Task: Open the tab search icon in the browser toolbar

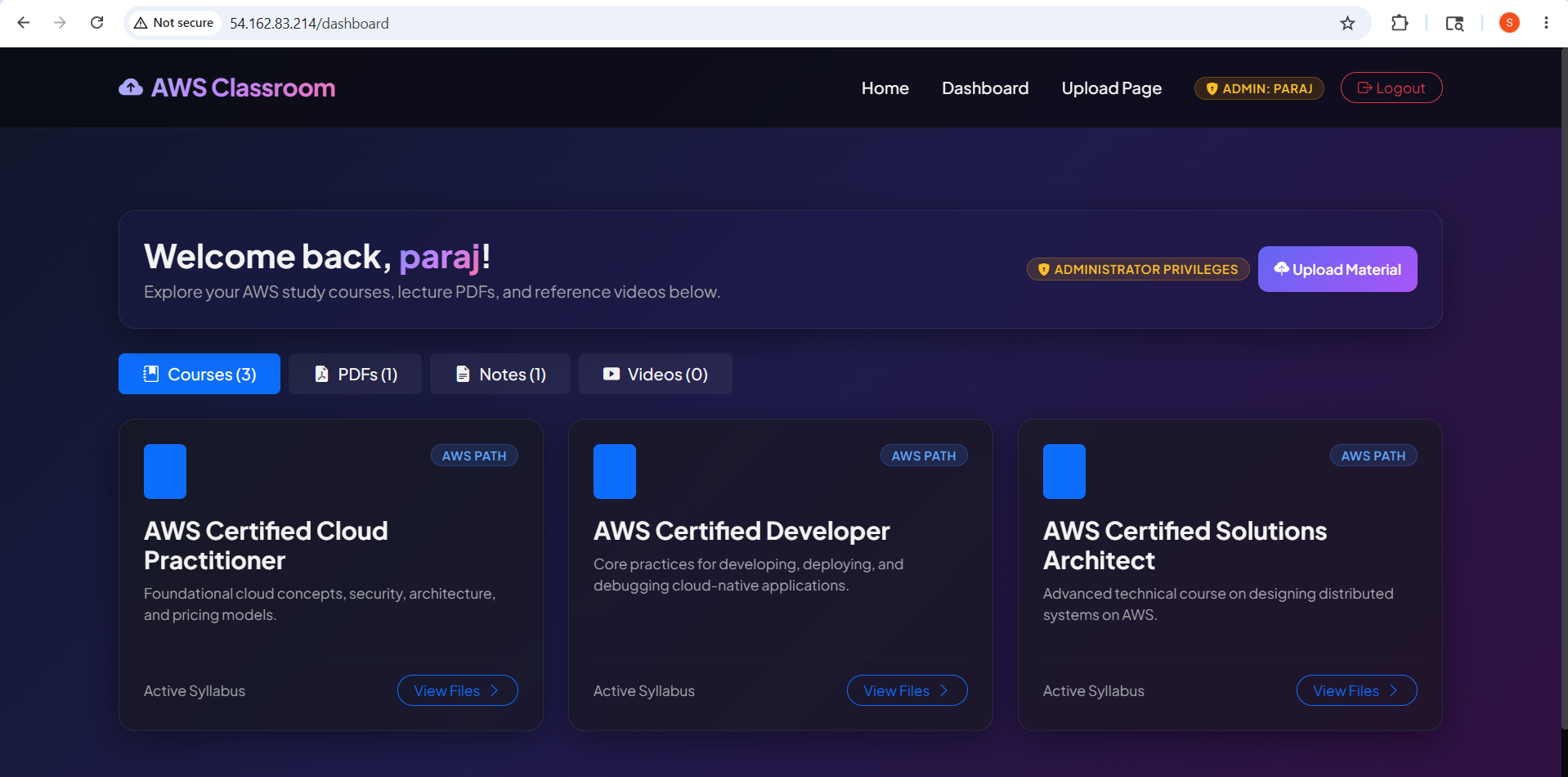Action: 1454,23
